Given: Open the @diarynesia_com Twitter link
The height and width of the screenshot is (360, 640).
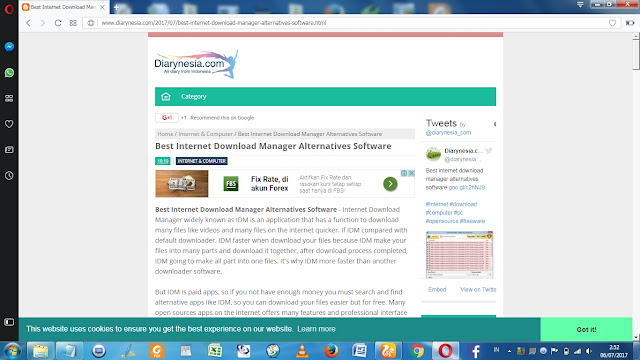Looking at the screenshot, I should tap(448, 133).
